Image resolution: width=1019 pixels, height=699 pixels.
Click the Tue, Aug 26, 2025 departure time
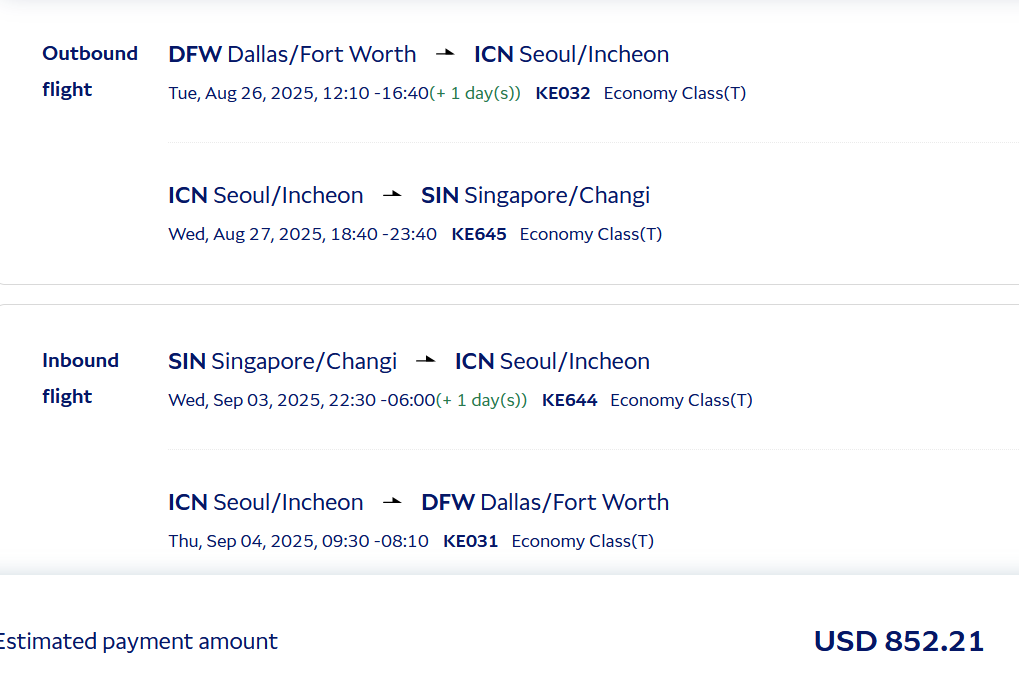[x=298, y=93]
